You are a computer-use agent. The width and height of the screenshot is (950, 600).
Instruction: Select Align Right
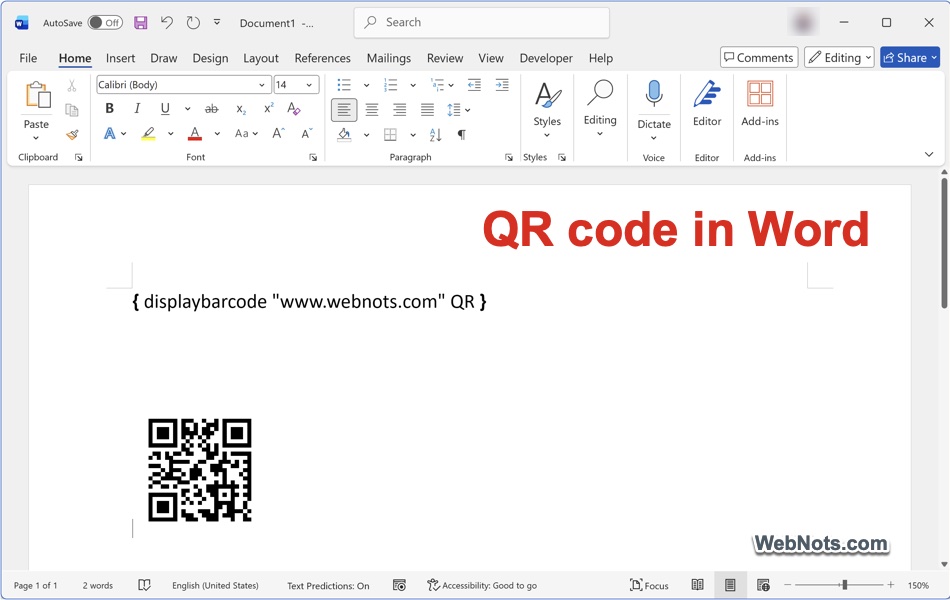coord(400,110)
